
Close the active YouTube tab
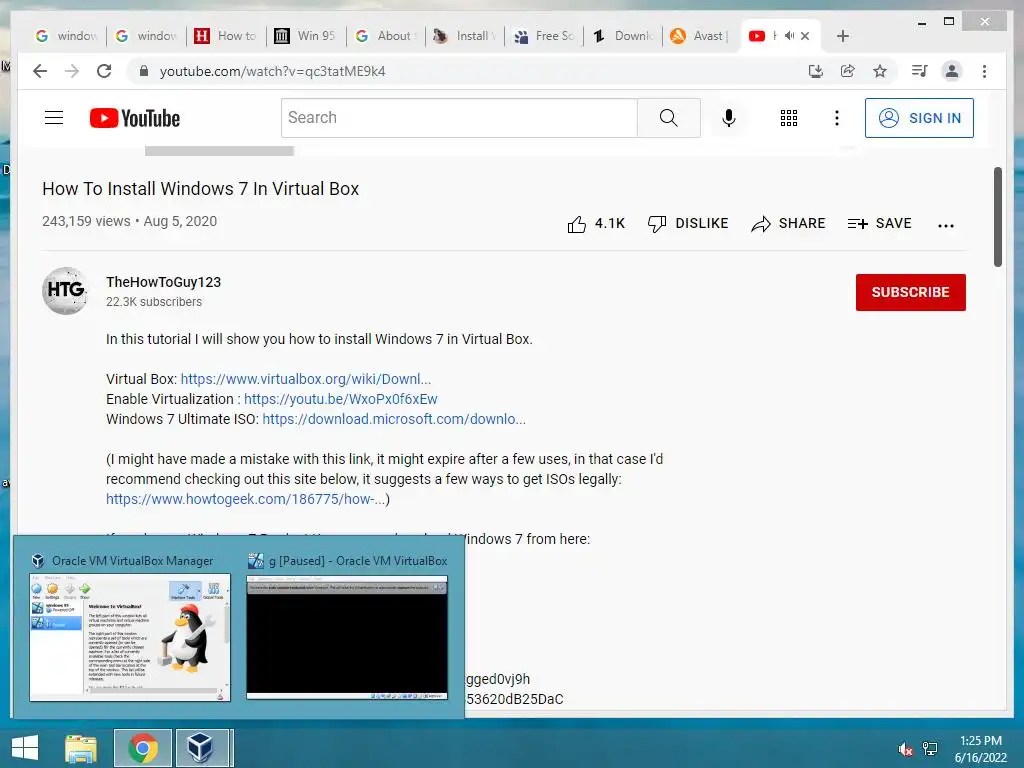[805, 36]
